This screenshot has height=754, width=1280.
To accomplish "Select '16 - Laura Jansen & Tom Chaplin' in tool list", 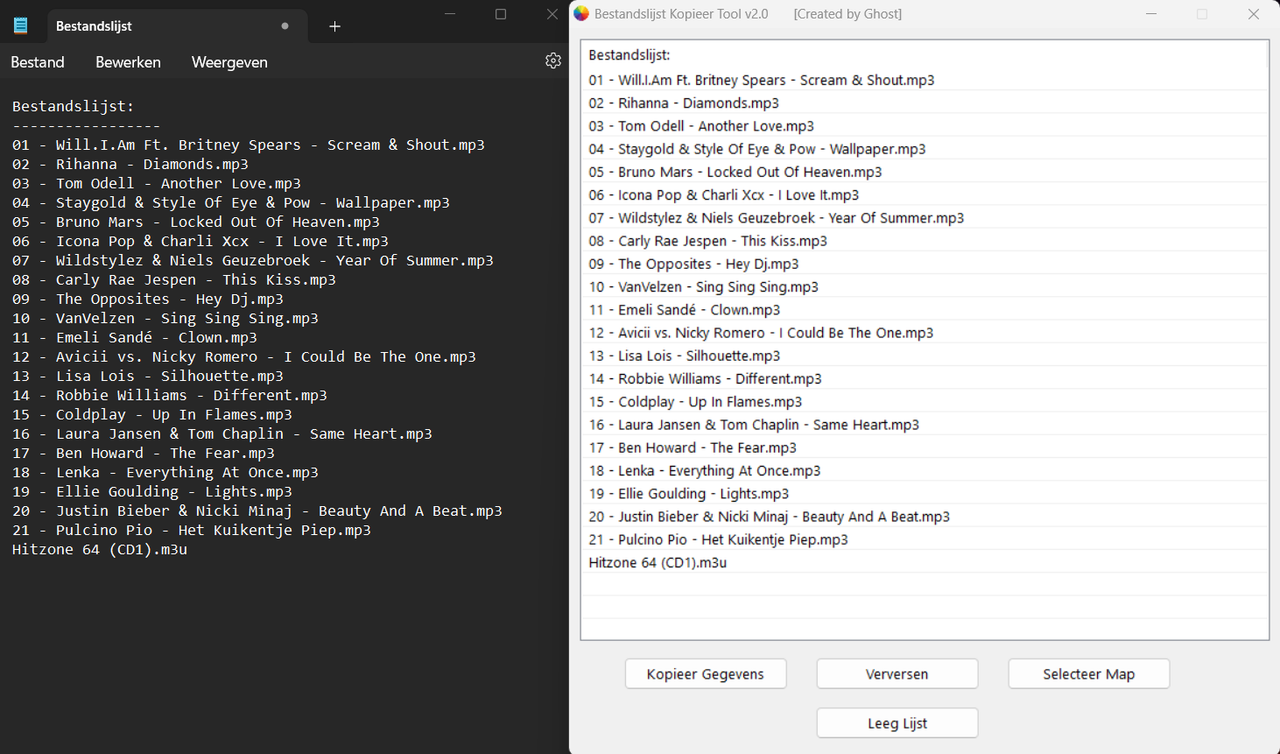I will (x=925, y=425).
